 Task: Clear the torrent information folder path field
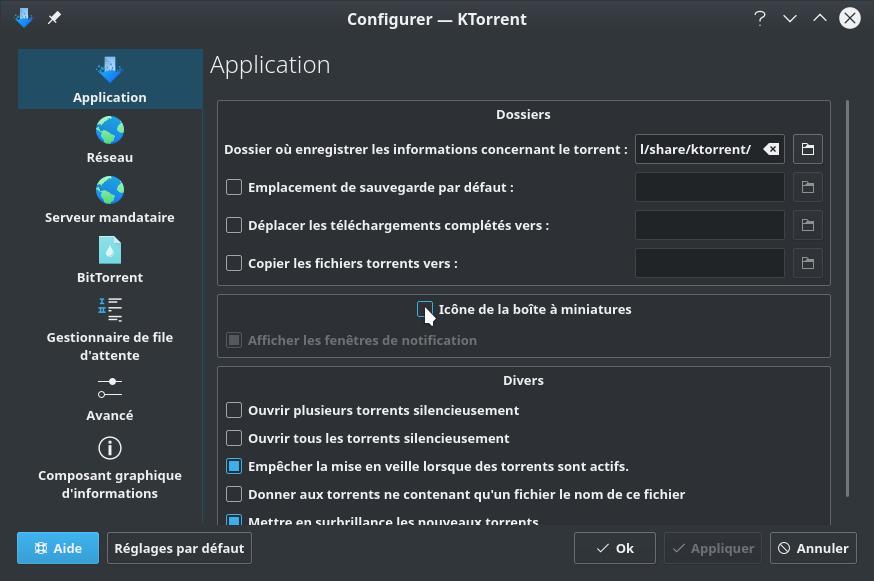771,149
